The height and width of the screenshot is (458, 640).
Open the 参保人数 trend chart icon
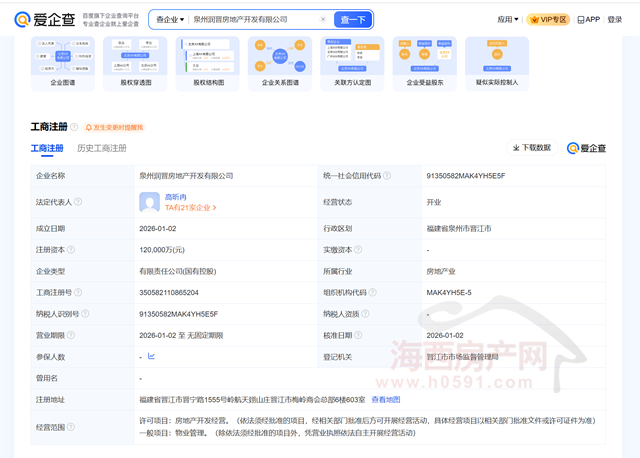[x=152, y=356]
